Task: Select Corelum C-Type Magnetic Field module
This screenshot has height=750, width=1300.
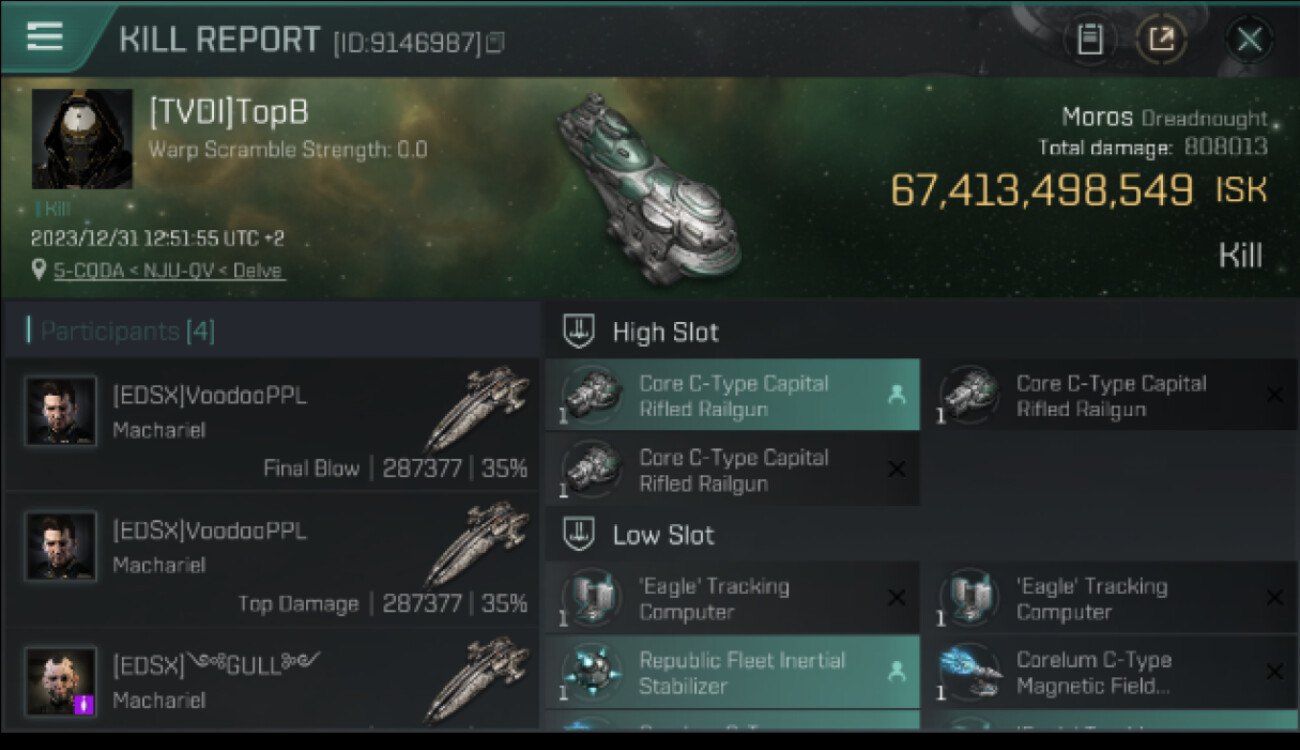Action: coord(1110,672)
